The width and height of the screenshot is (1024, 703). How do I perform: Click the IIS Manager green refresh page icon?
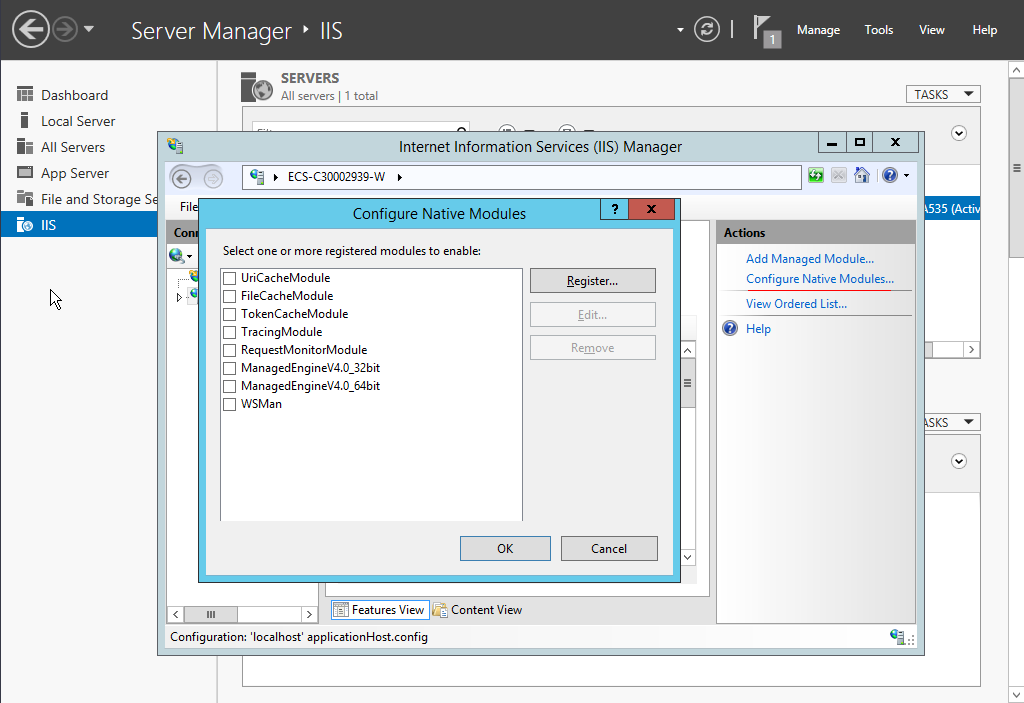click(816, 175)
